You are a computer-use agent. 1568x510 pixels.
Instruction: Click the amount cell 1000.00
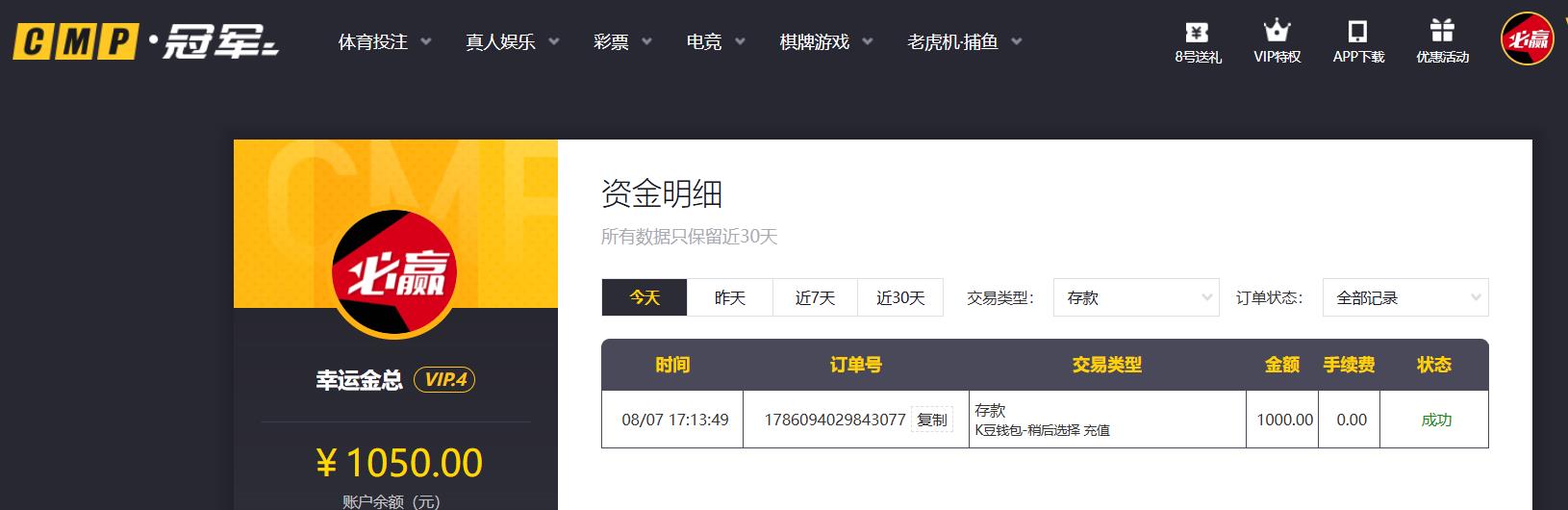coord(1284,420)
